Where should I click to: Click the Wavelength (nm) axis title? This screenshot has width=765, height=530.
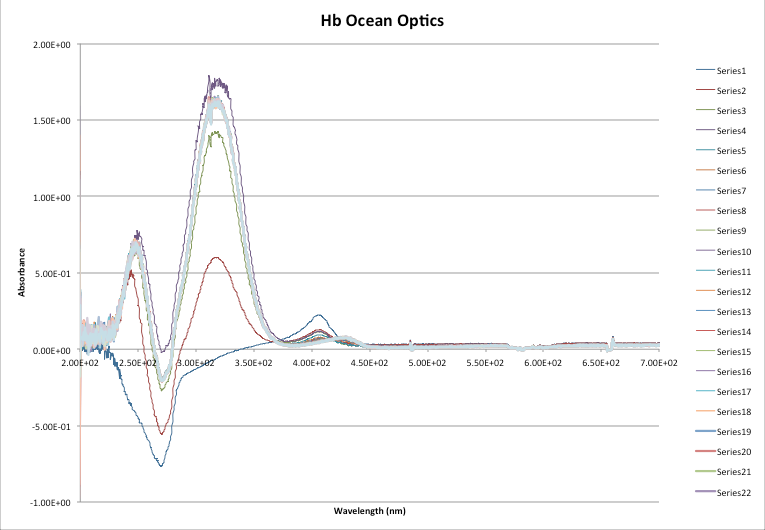tap(370, 511)
